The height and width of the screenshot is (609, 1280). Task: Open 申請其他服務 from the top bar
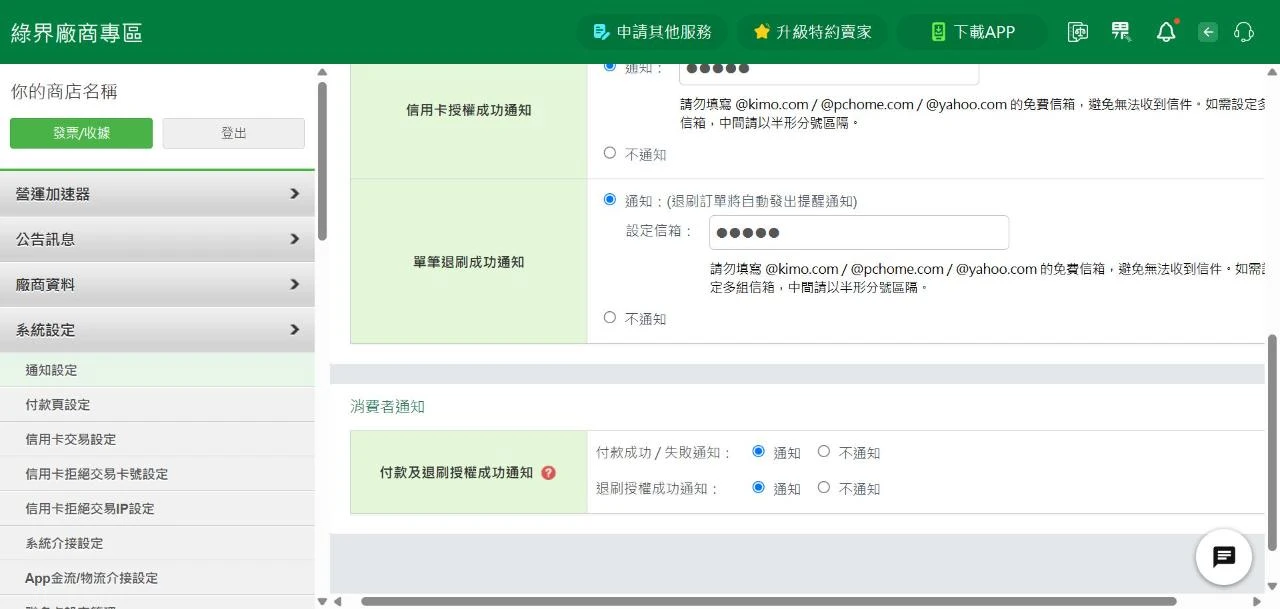tap(652, 32)
